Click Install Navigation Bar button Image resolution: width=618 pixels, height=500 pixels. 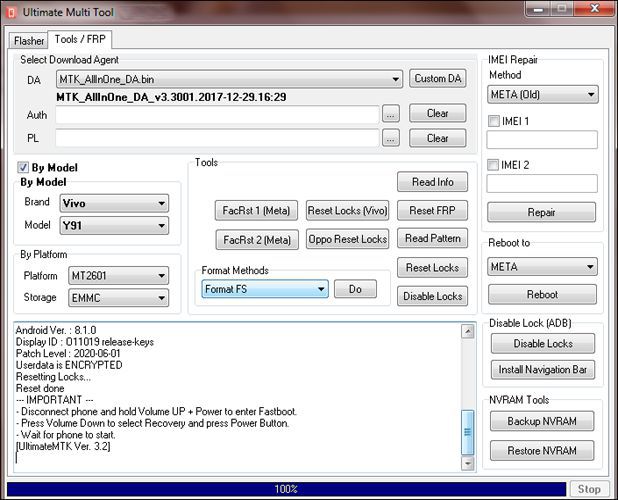543,370
